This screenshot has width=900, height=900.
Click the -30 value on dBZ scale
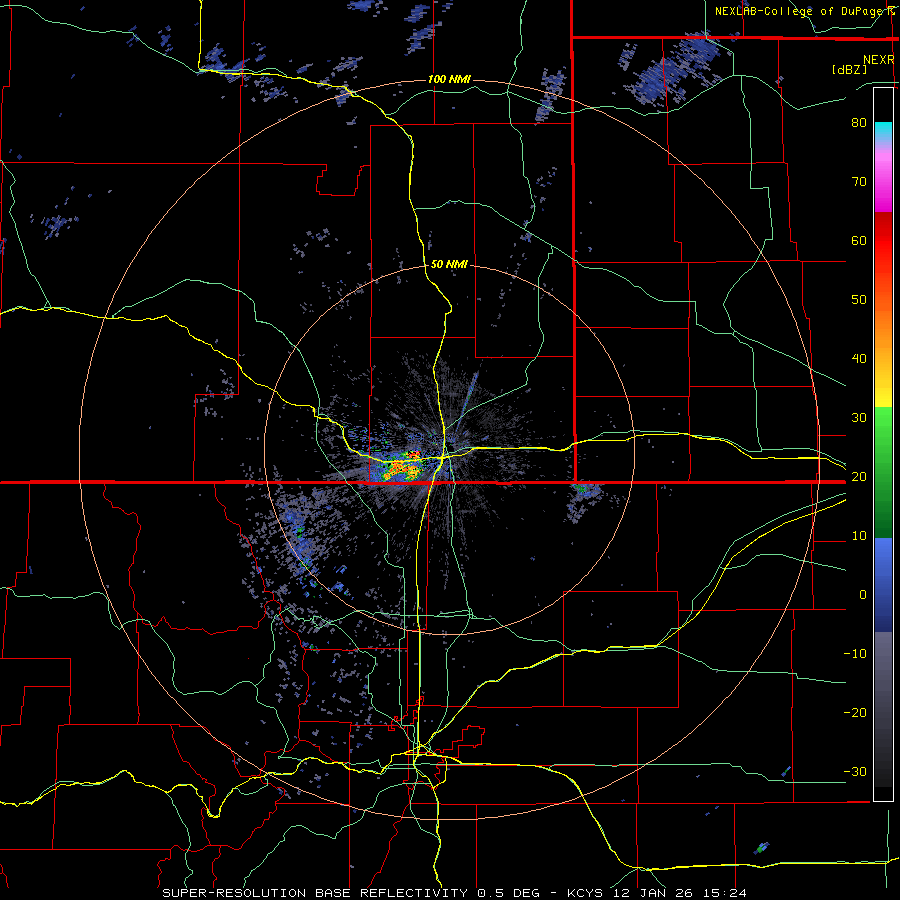(855, 771)
